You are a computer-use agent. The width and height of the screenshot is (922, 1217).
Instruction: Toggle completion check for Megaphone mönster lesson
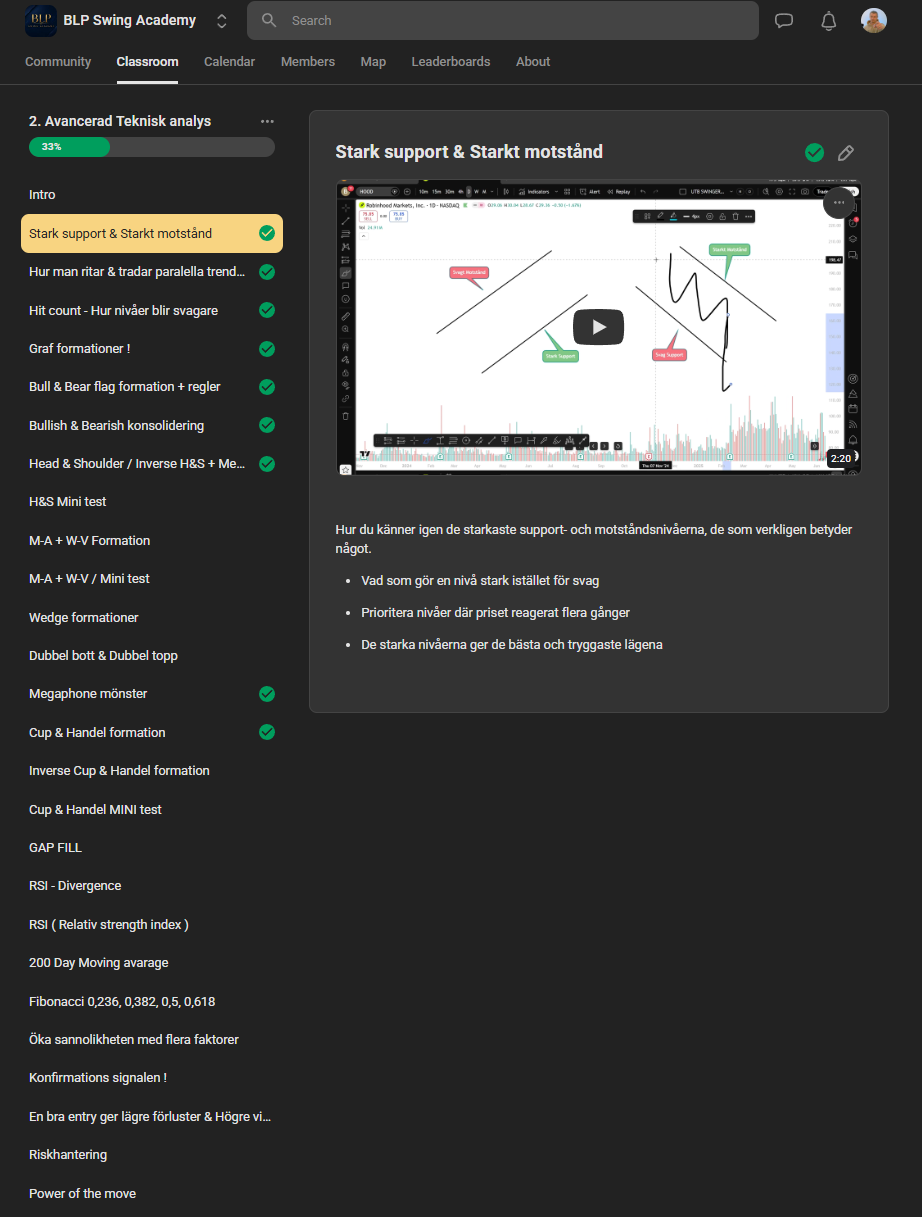pos(267,693)
